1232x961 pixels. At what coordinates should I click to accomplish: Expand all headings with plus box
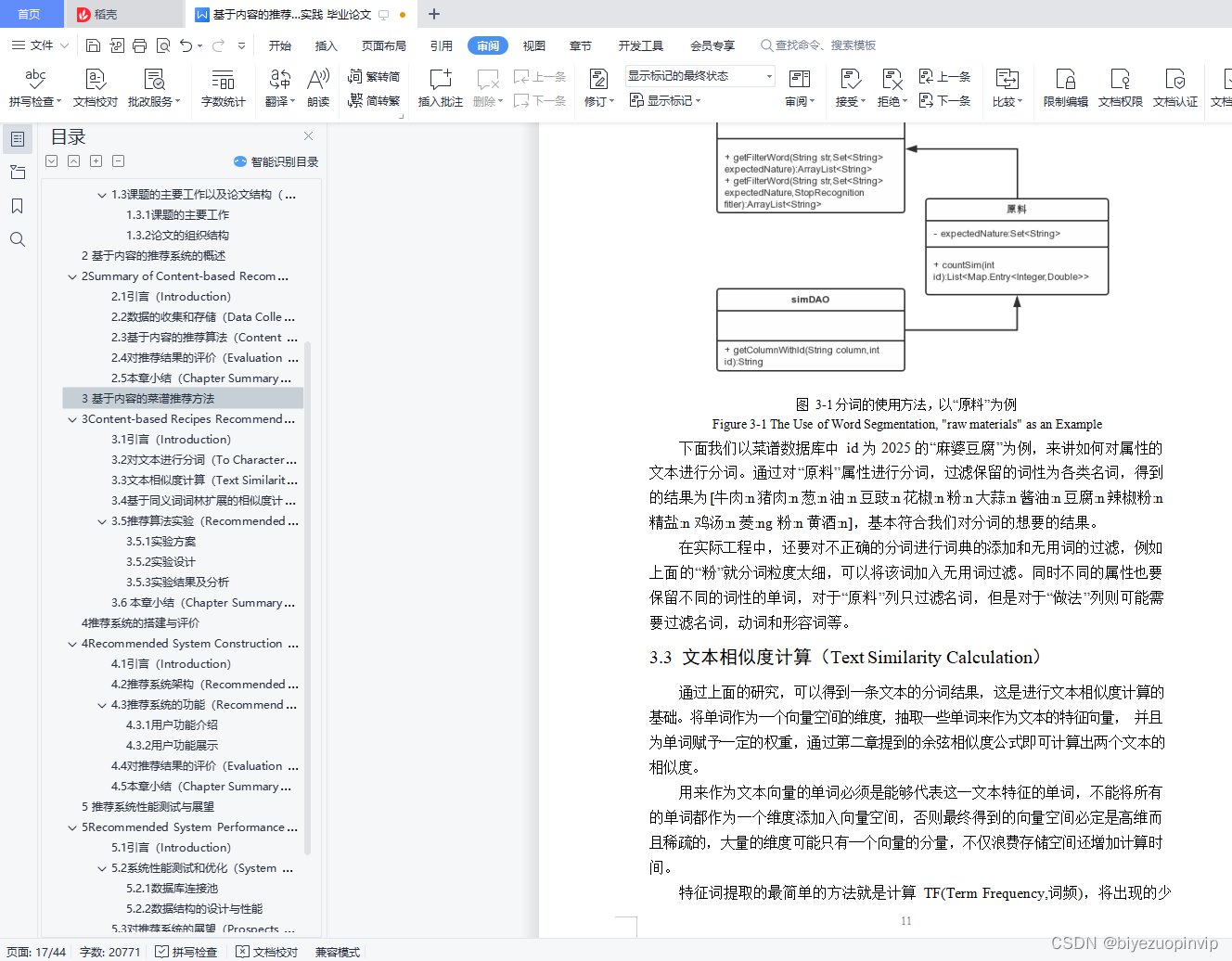[x=96, y=161]
